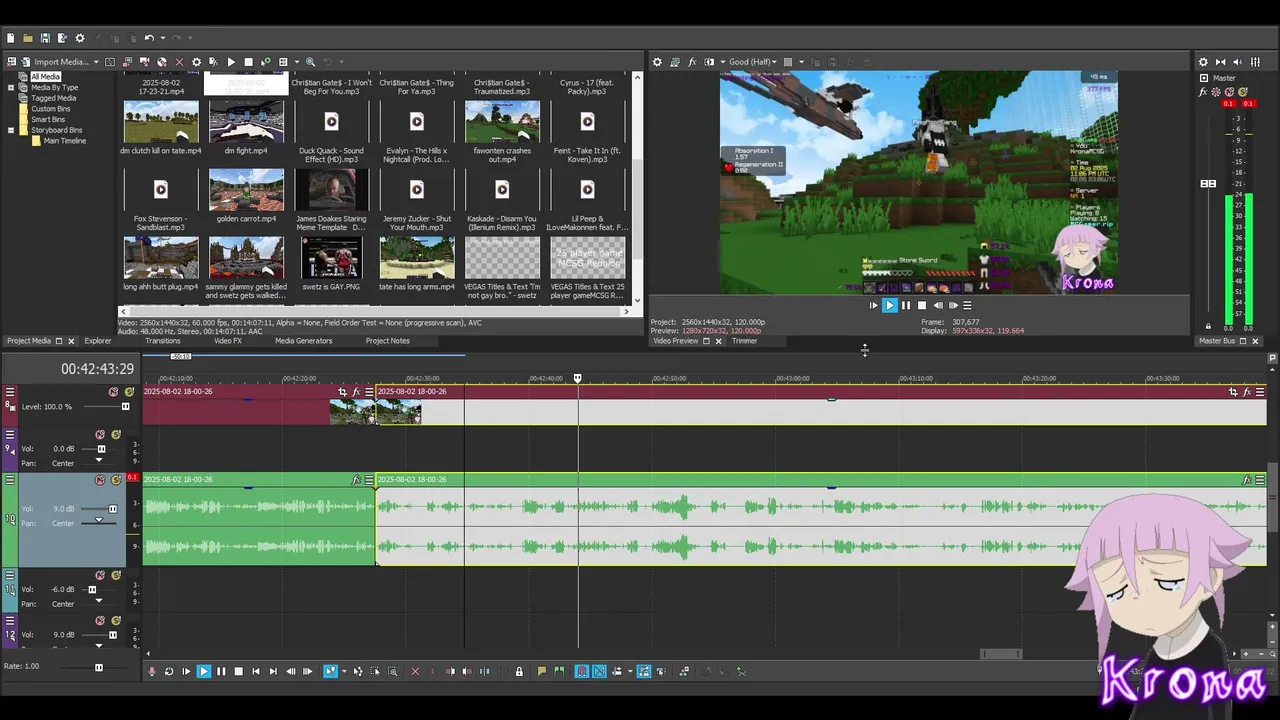1280x720 pixels.
Task: Click the Pause button under the preview
Action: tap(906, 305)
